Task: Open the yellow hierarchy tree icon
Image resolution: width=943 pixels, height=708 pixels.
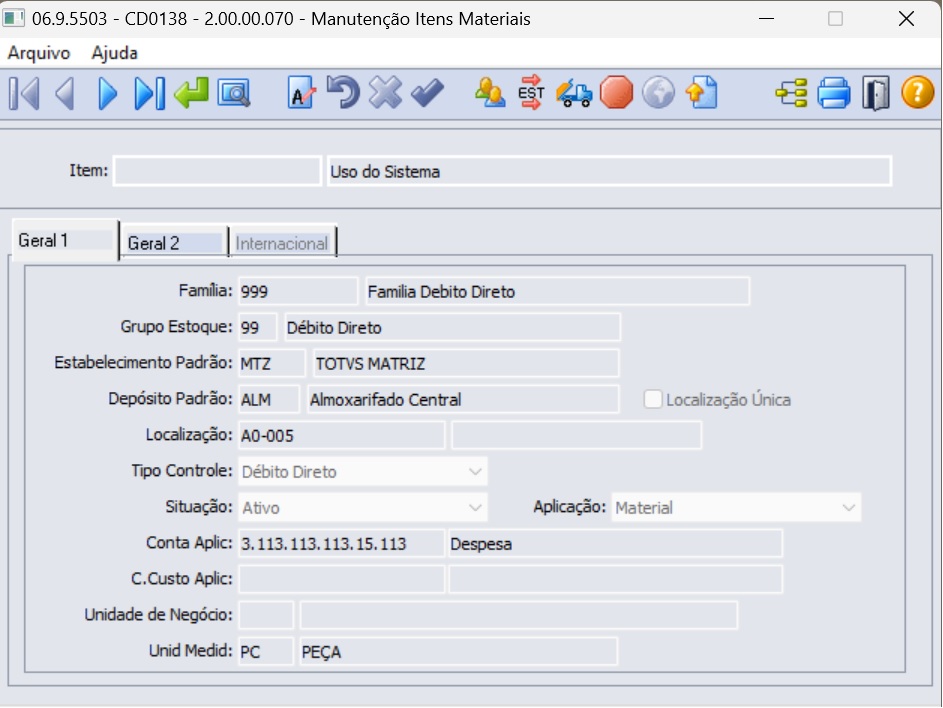Action: 791,93
